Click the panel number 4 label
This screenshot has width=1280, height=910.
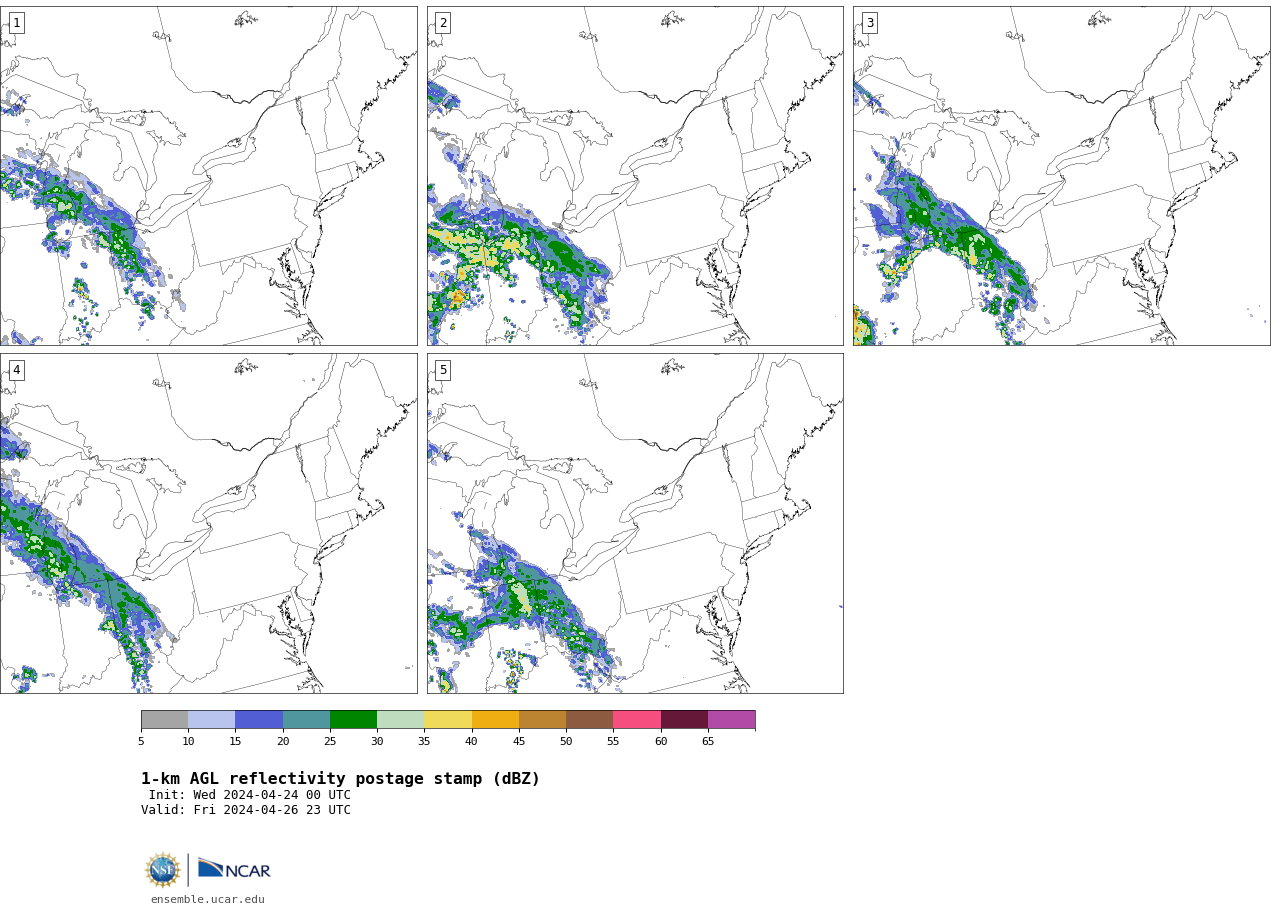point(16,370)
